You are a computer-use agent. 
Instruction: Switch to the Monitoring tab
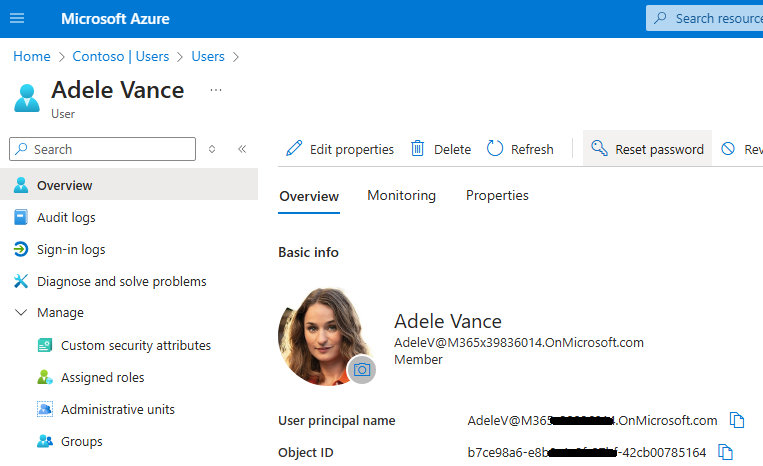(x=401, y=196)
